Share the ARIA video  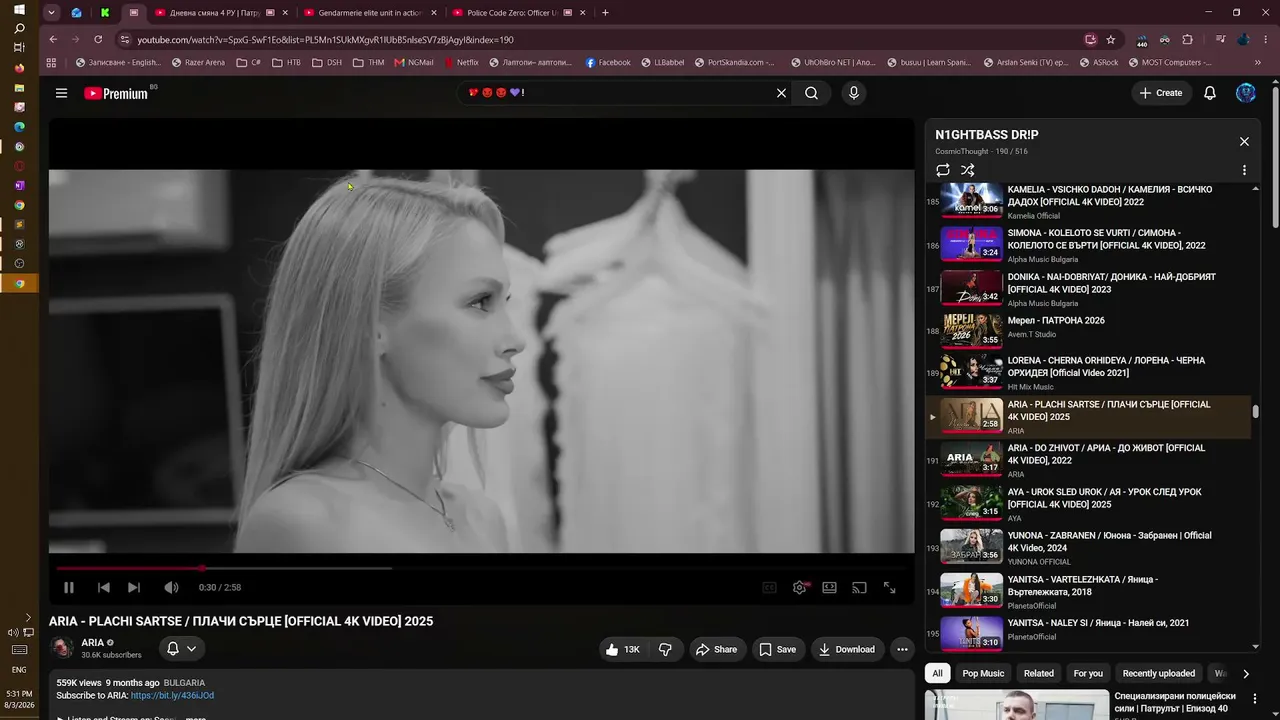click(716, 650)
